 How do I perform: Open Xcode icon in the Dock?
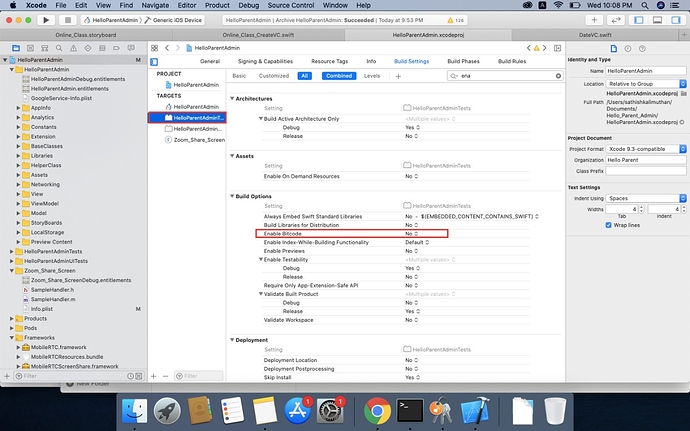pyautogui.click(x=475, y=410)
